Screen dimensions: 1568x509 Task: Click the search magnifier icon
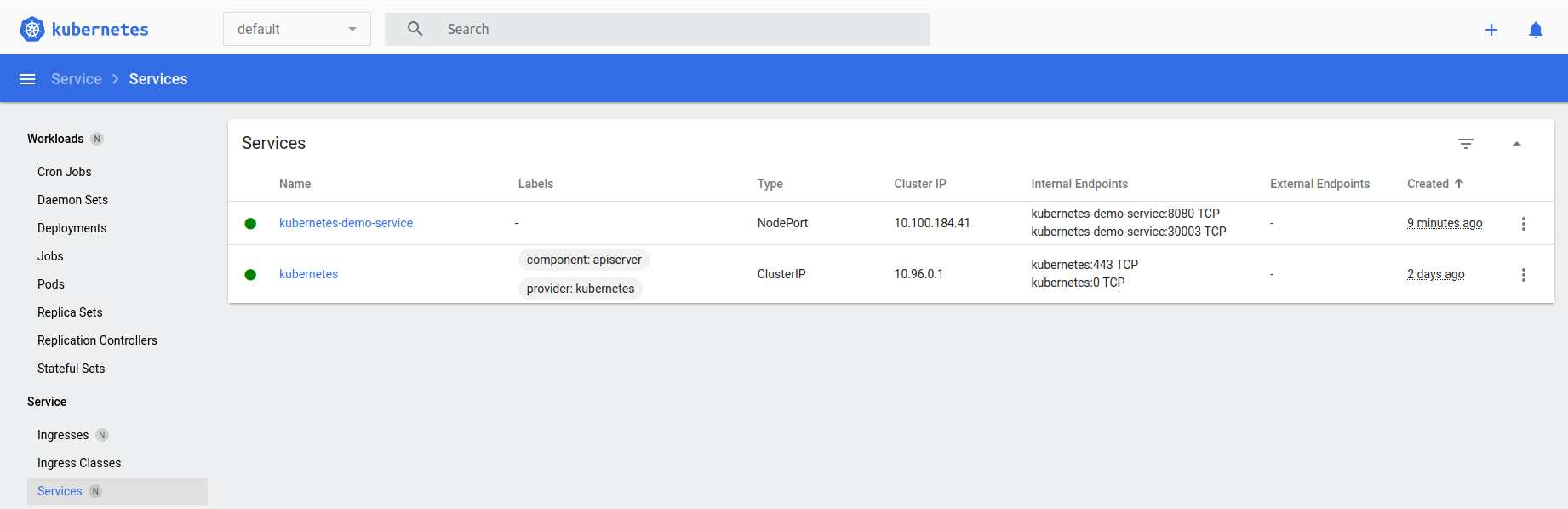pyautogui.click(x=415, y=29)
